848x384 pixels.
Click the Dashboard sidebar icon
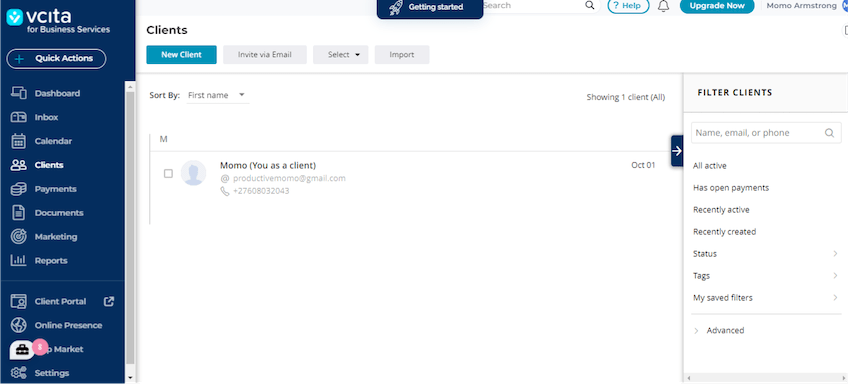[19, 93]
